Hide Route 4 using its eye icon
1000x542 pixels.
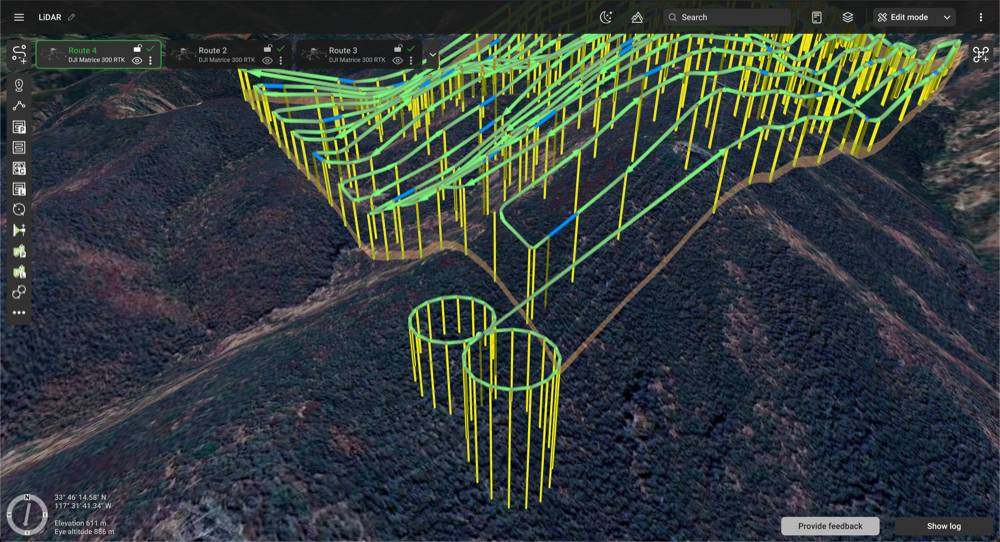pyautogui.click(x=136, y=61)
